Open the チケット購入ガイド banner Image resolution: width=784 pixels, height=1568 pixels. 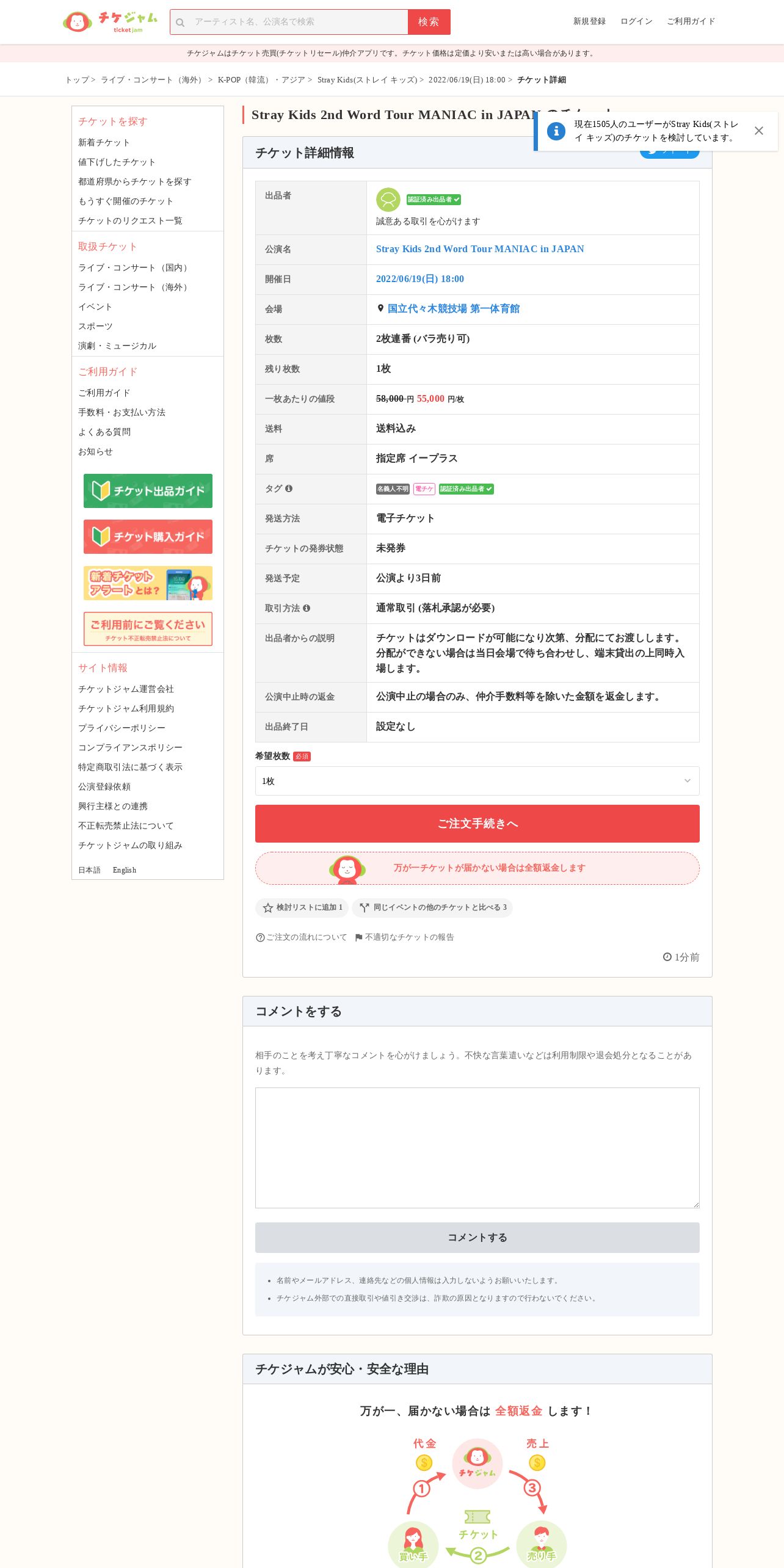[x=148, y=537]
